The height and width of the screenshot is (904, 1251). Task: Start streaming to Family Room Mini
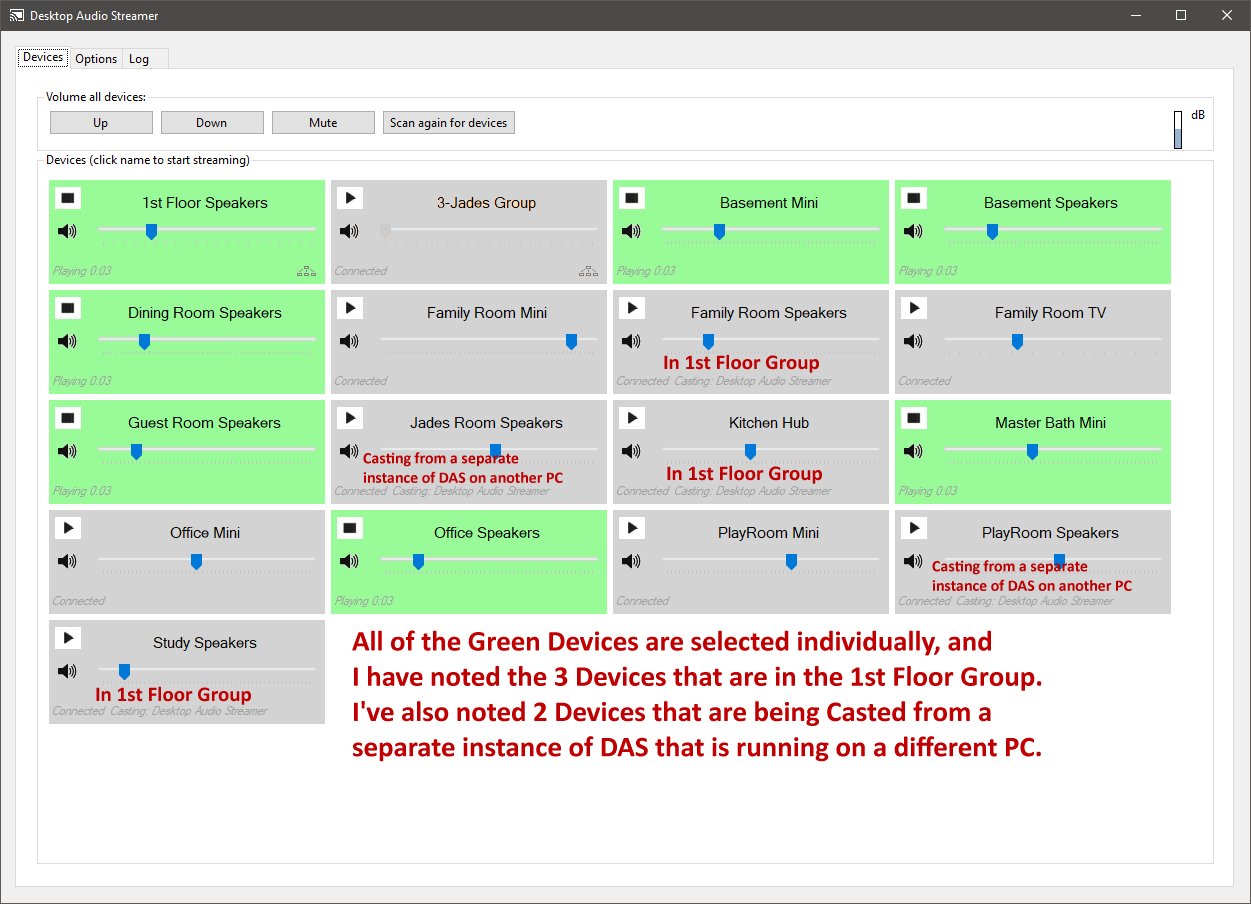[350, 308]
